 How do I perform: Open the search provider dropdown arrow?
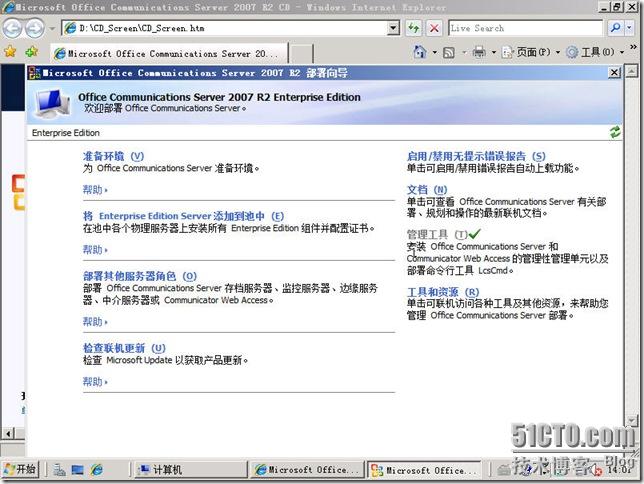tap(629, 28)
